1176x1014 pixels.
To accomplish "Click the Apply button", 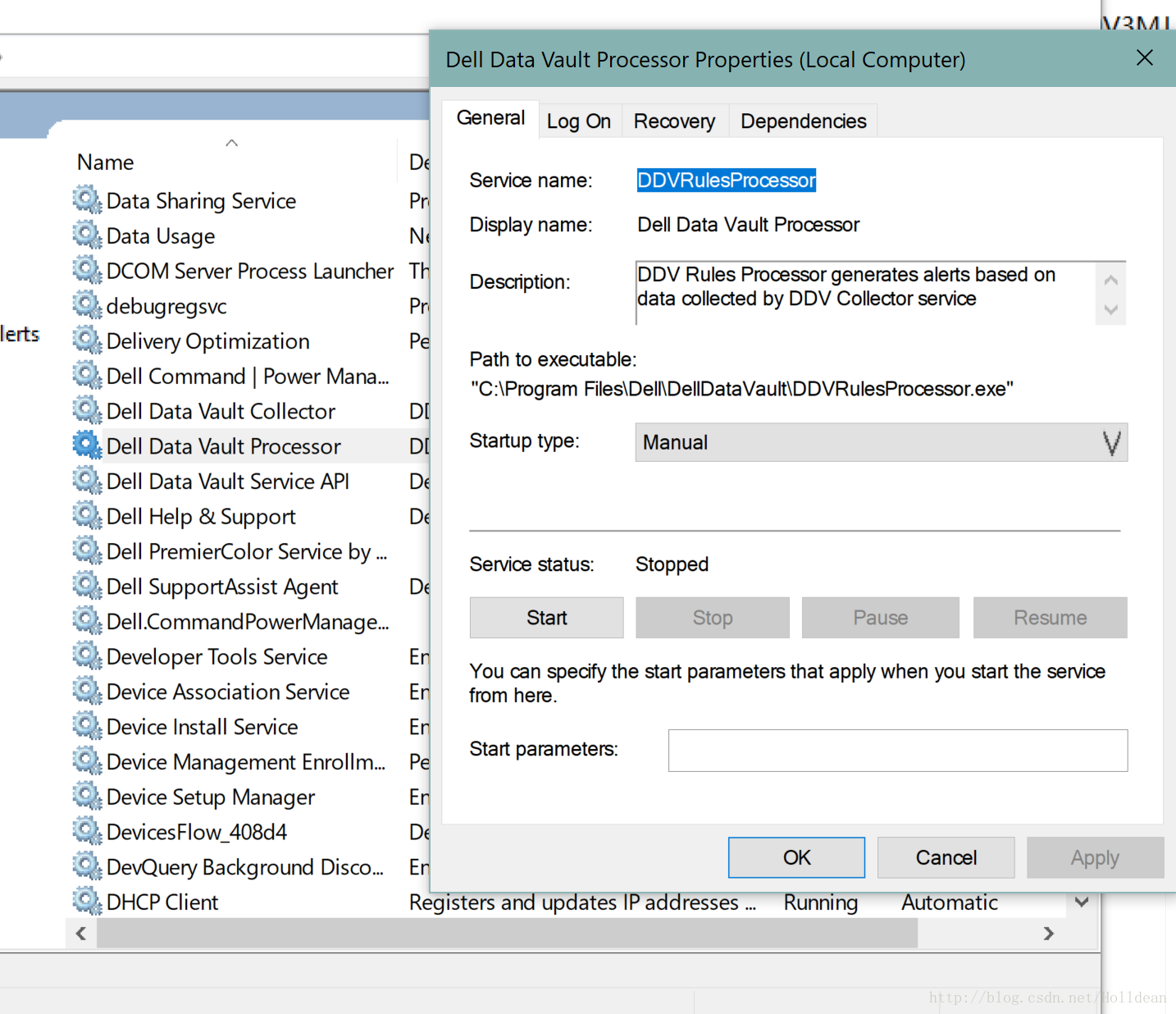I will coord(1095,858).
